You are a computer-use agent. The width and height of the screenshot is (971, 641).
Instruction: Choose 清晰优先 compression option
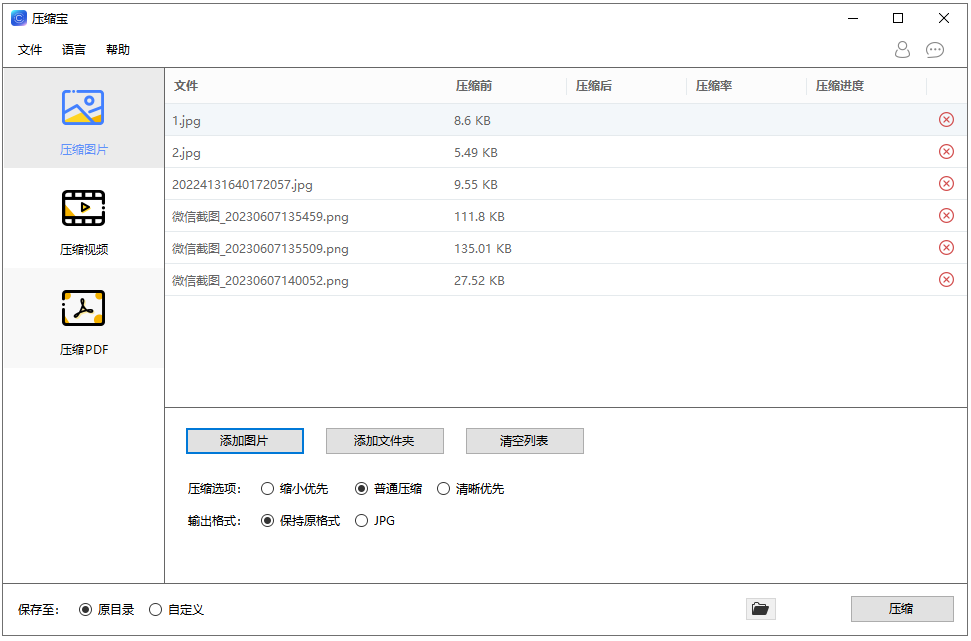tap(444, 489)
